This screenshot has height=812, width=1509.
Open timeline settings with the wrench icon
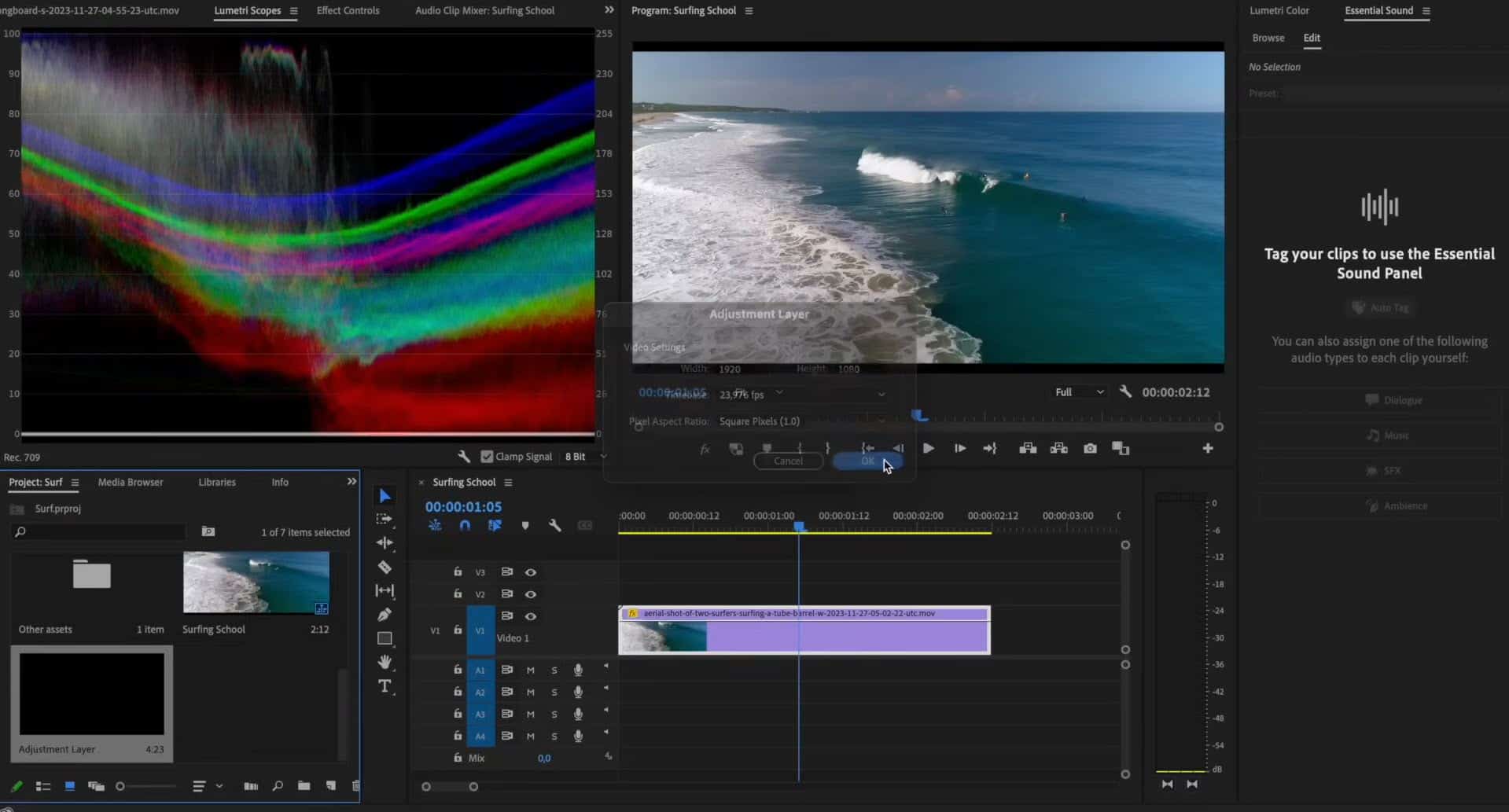pos(555,525)
